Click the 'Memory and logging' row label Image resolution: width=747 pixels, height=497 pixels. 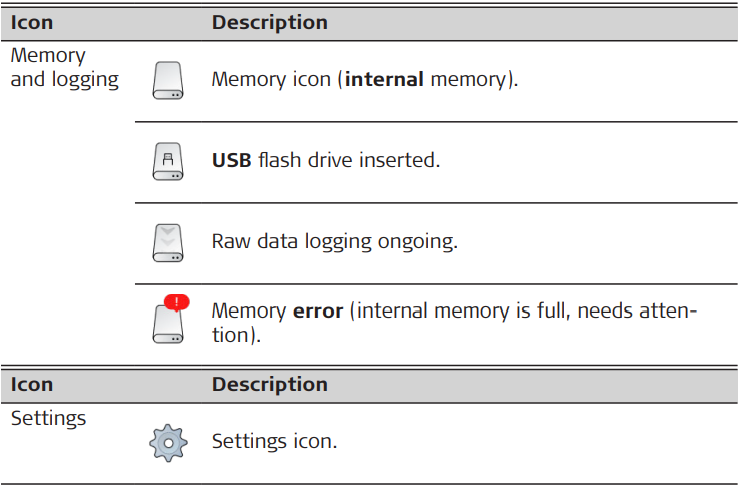tap(64, 68)
